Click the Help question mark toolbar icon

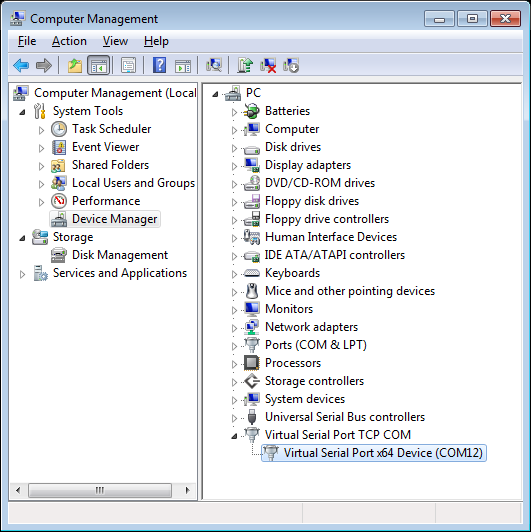click(159, 65)
